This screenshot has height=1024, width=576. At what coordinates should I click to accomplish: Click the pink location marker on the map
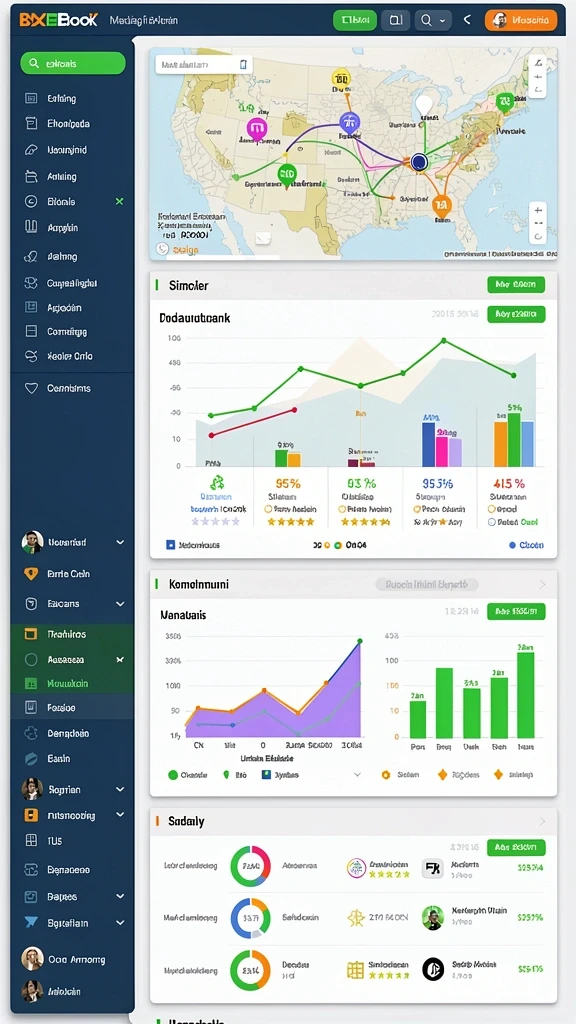click(257, 129)
